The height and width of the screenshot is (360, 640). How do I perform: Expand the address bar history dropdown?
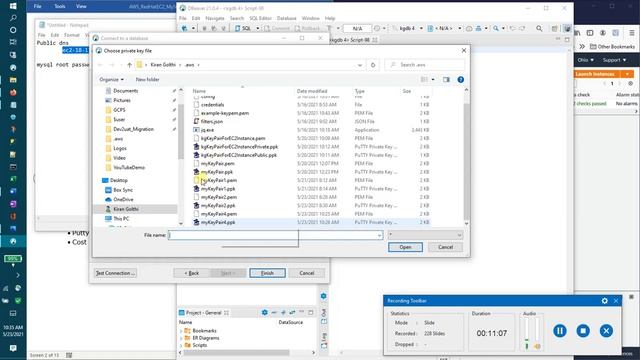pos(360,65)
